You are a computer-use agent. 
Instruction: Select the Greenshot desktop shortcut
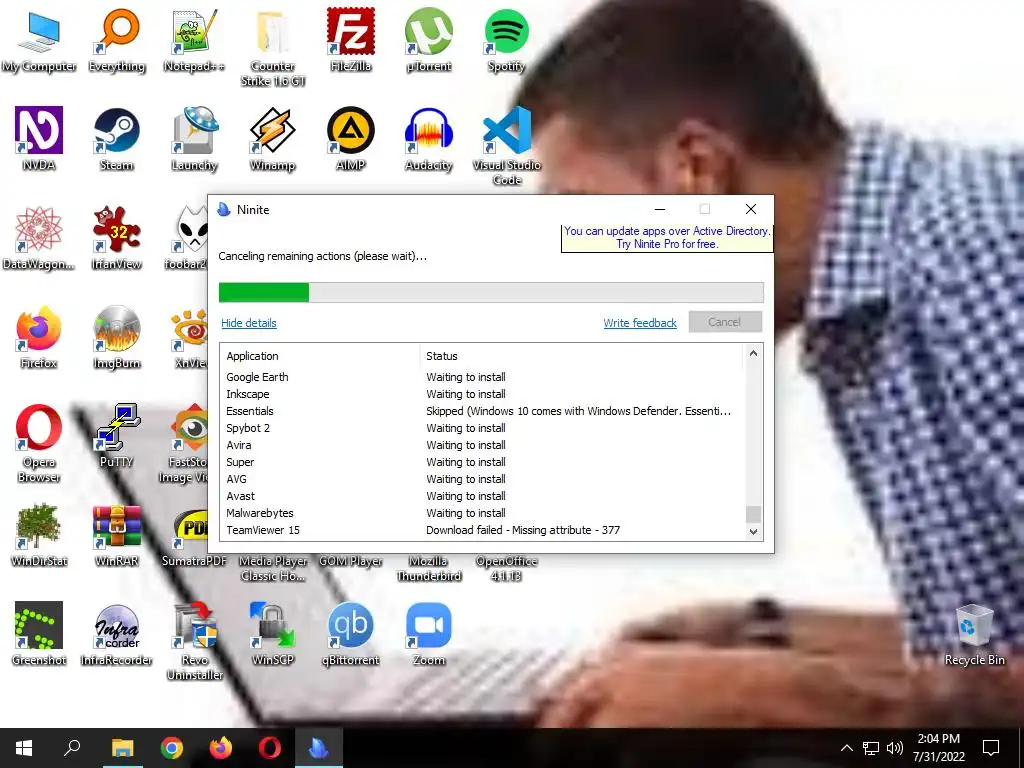pyautogui.click(x=39, y=633)
